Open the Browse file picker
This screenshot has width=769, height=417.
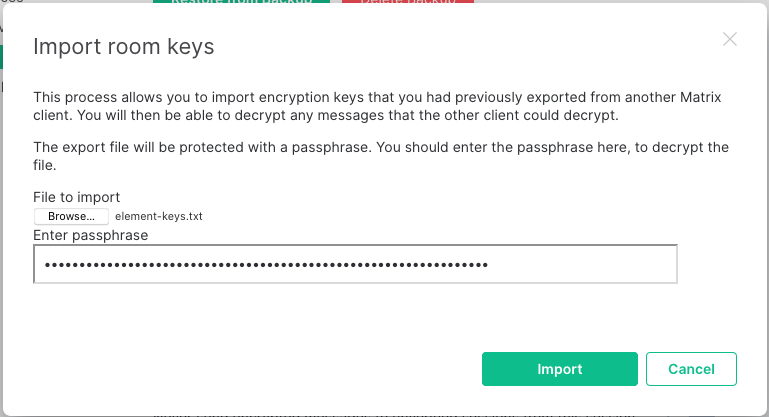(71, 216)
